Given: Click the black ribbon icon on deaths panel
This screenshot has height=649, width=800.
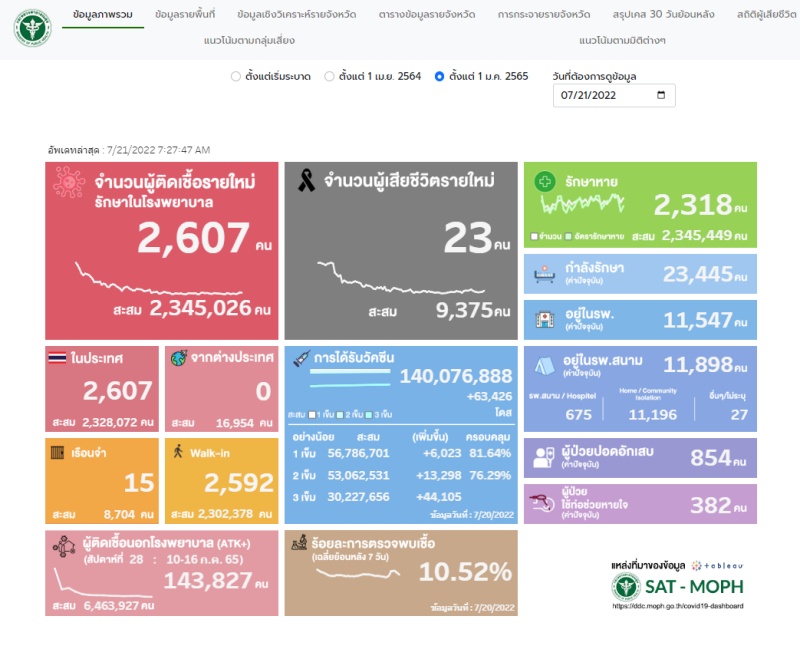Looking at the screenshot, I should 307,181.
